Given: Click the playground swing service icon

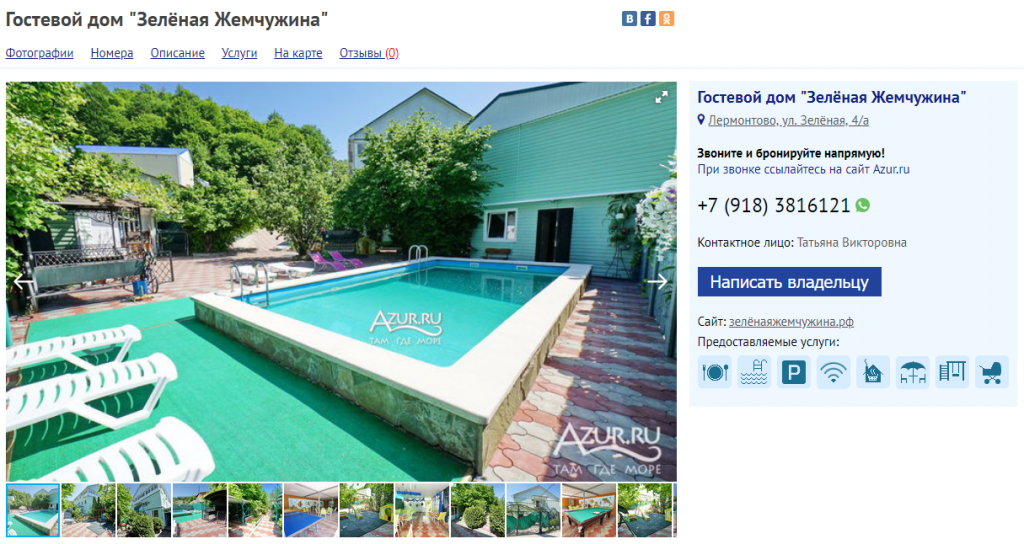Looking at the screenshot, I should (x=952, y=372).
